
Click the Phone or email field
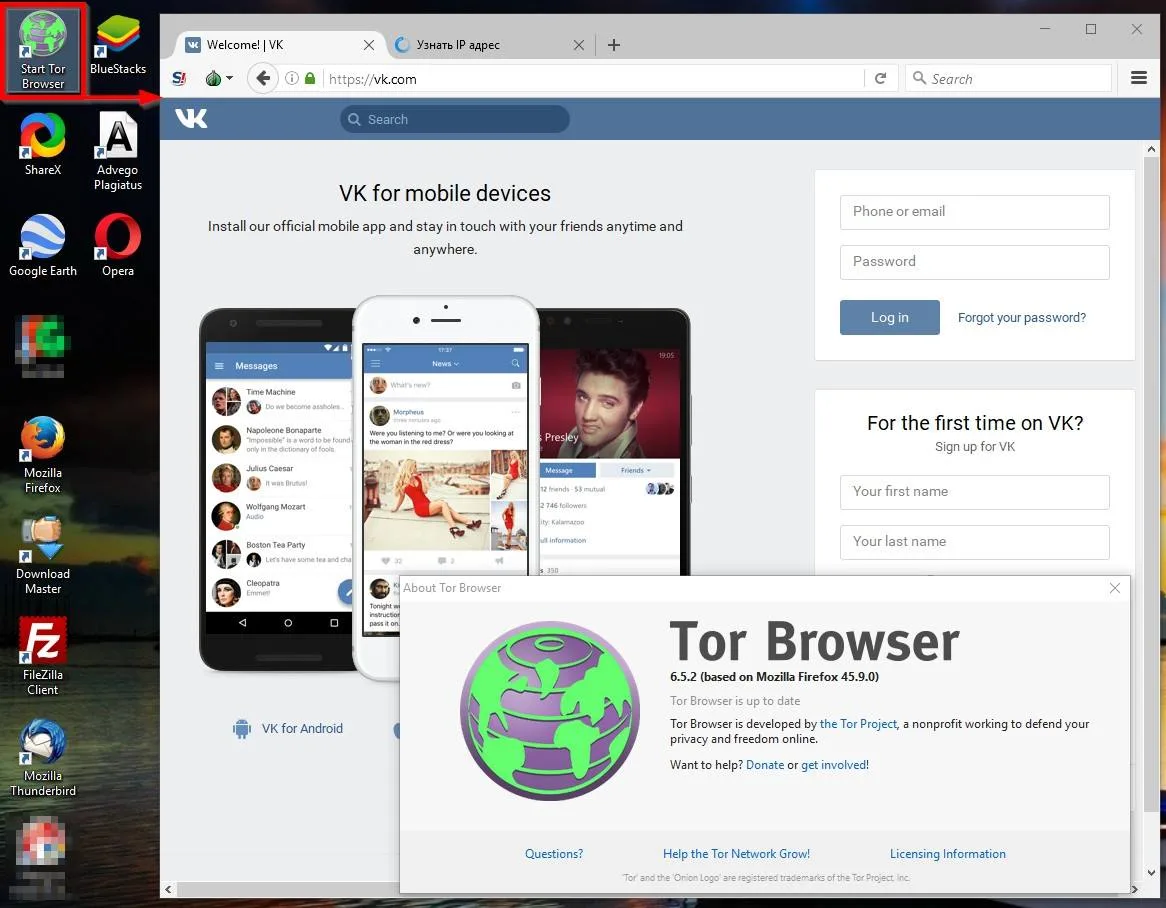[x=974, y=212]
